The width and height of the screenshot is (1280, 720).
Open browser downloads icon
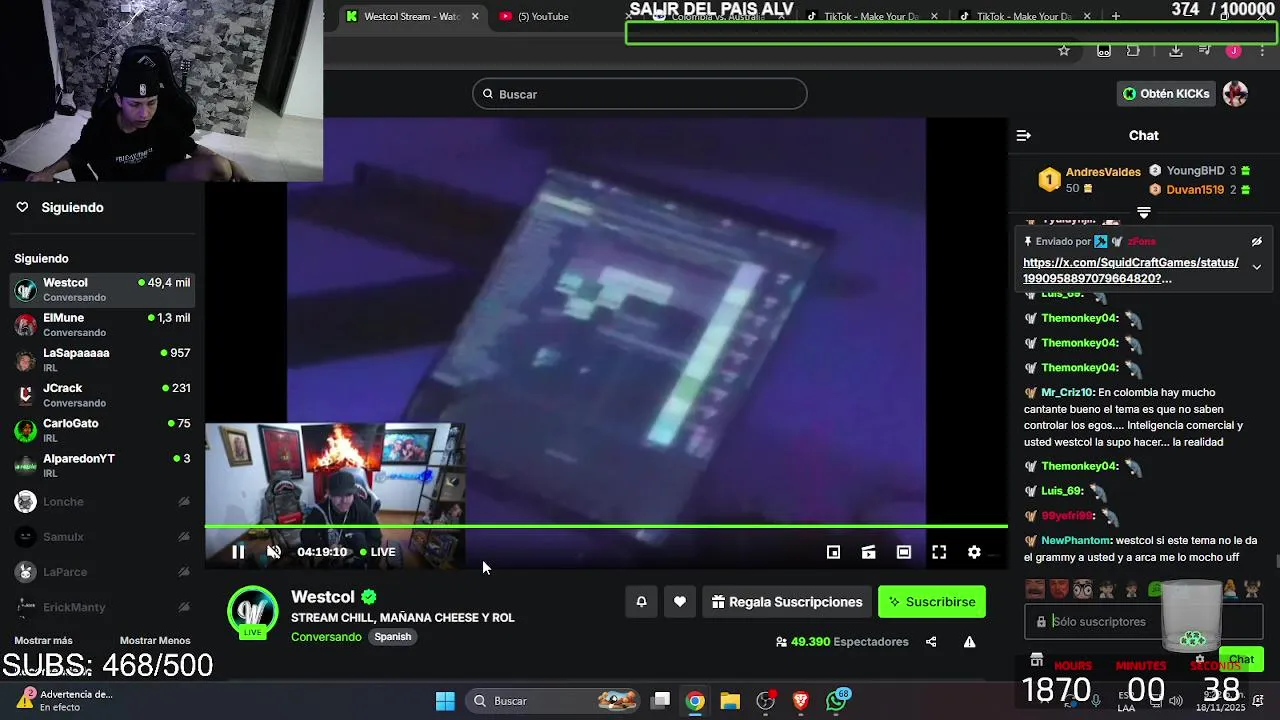1176,51
